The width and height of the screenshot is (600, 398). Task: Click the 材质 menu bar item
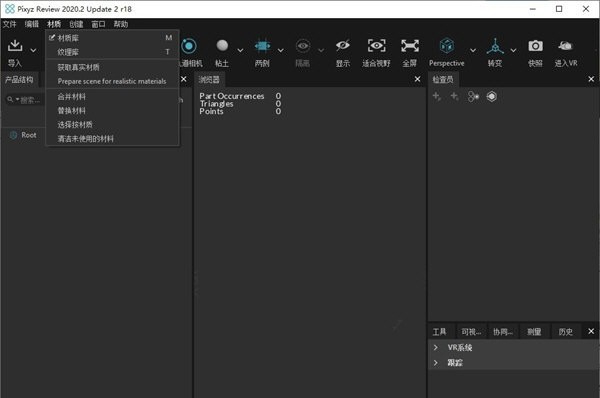click(54, 24)
